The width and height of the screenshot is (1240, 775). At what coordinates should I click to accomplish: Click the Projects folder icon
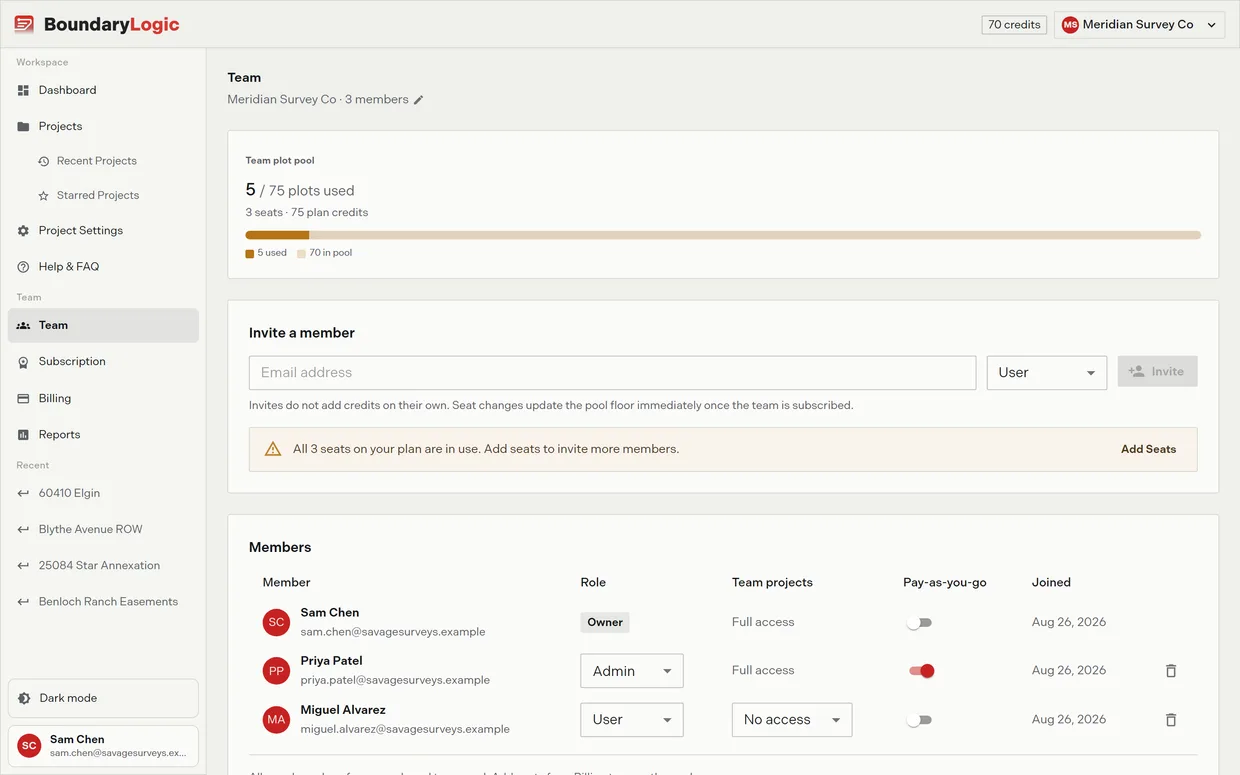(x=23, y=126)
